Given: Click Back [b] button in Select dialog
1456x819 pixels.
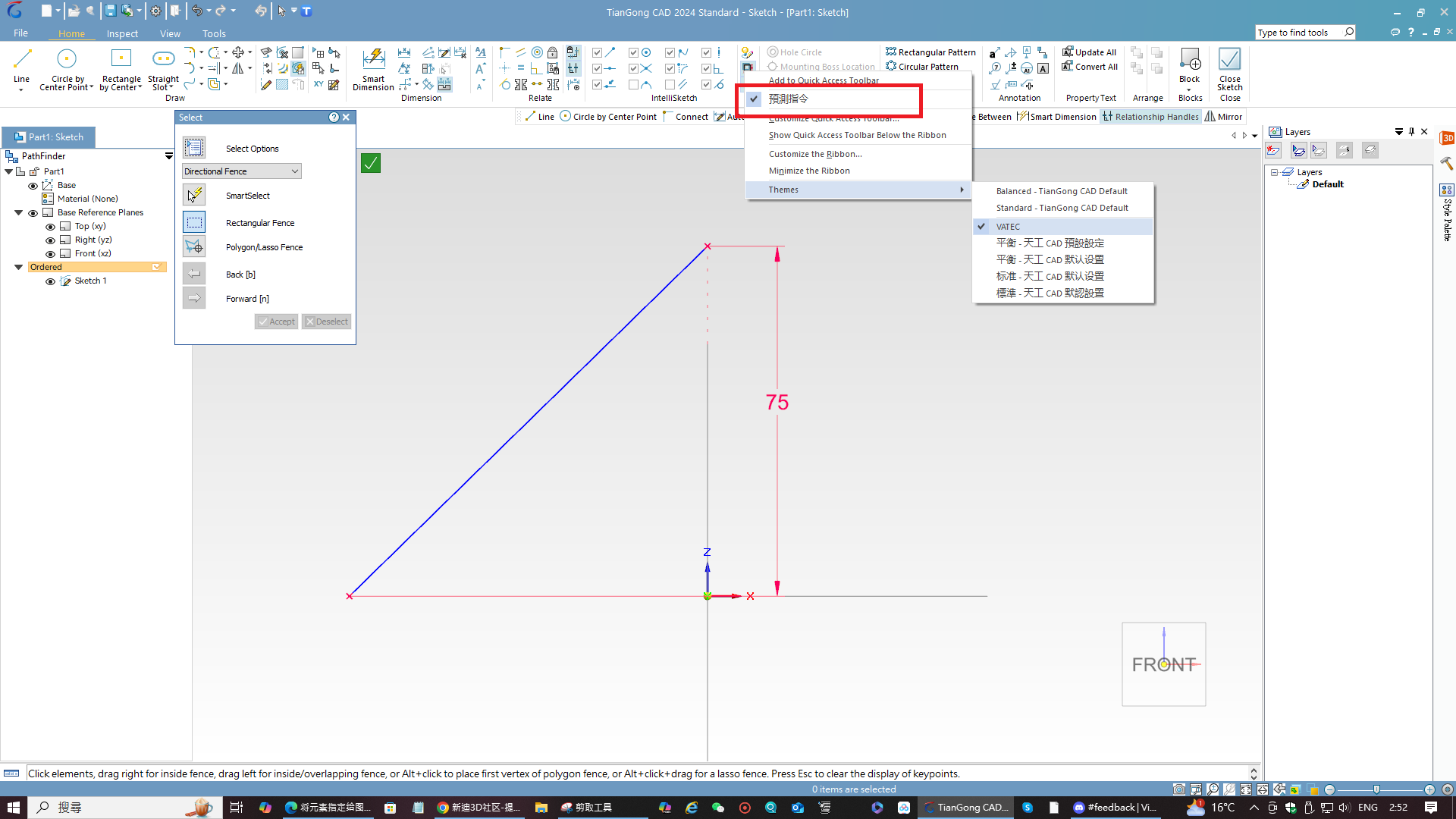Looking at the screenshot, I should (x=194, y=274).
